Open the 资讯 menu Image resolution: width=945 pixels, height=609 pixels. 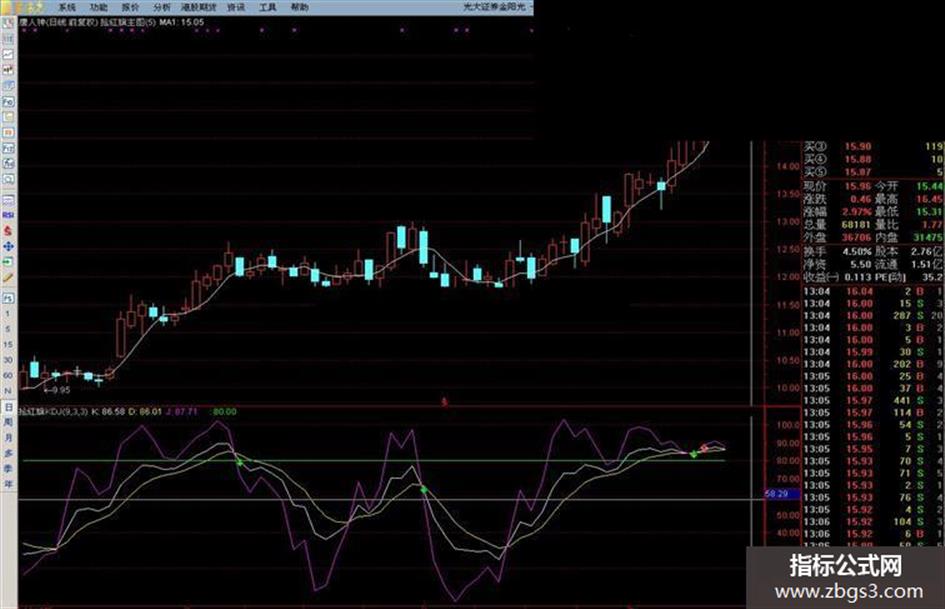236,7
